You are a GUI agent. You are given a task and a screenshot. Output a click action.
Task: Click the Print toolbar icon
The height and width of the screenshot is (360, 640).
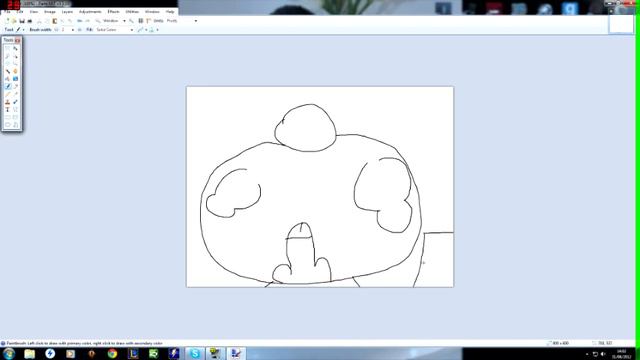click(30, 21)
